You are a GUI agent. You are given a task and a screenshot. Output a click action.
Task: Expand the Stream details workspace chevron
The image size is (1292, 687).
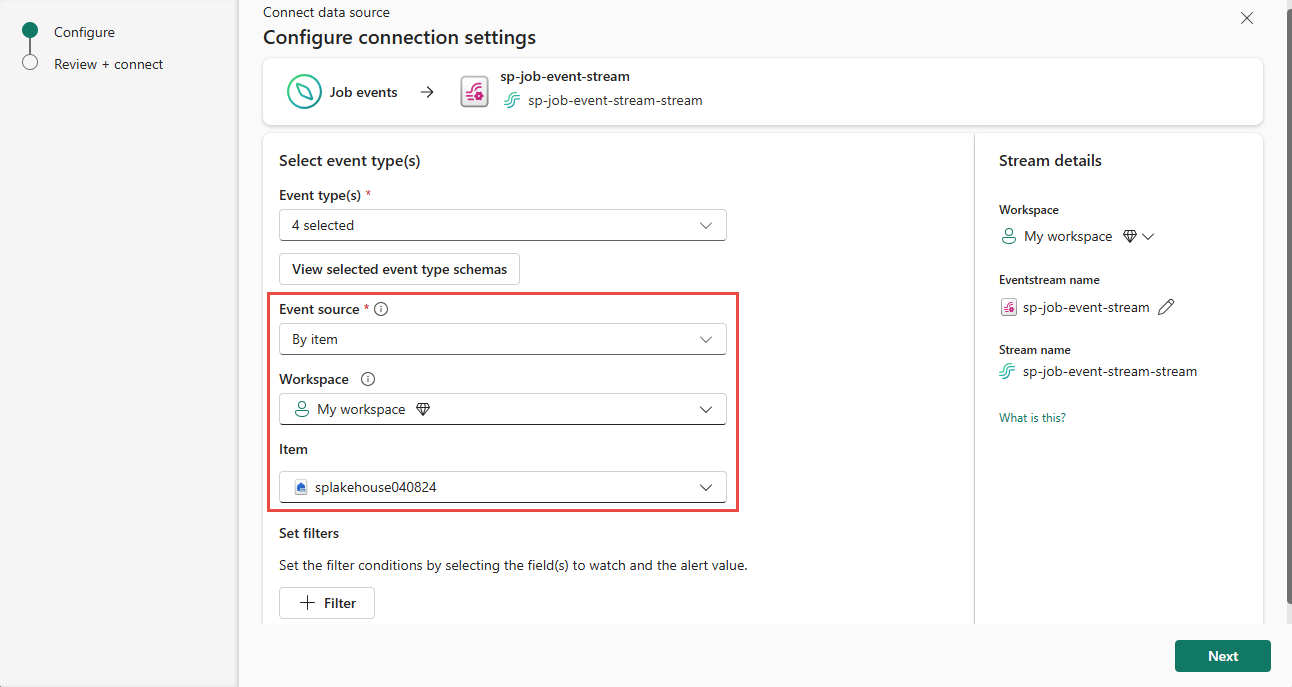click(x=1148, y=237)
